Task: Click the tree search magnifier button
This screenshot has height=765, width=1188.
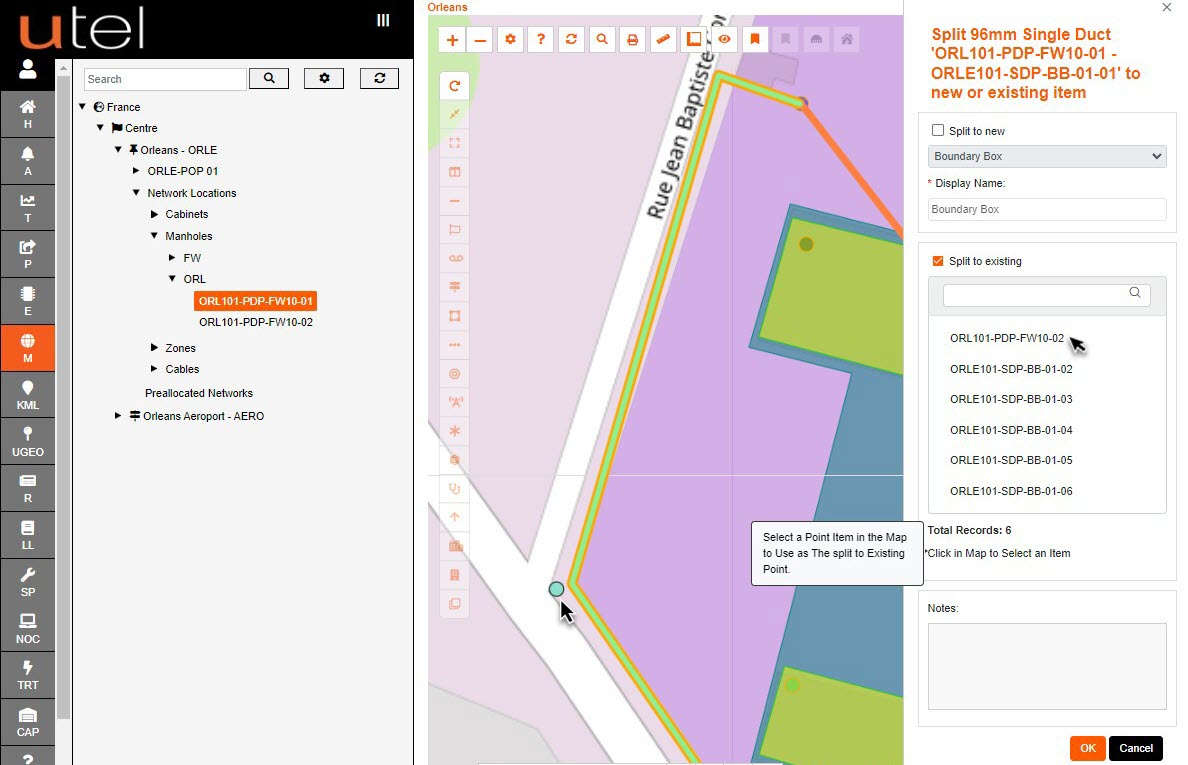Action: pyautogui.click(x=269, y=79)
